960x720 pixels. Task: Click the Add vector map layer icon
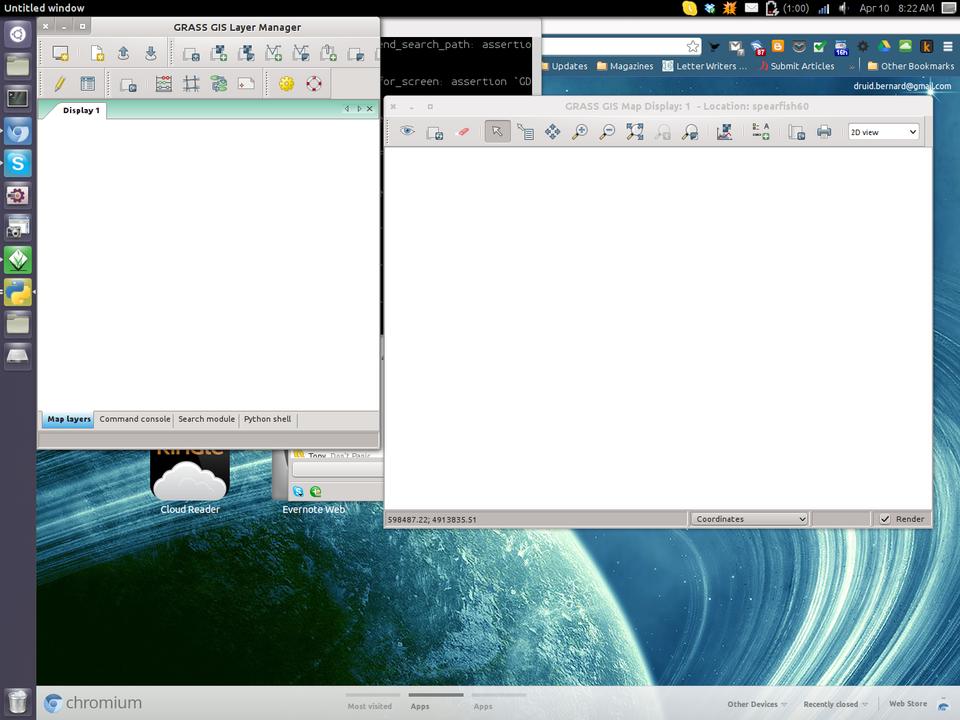pos(273,54)
